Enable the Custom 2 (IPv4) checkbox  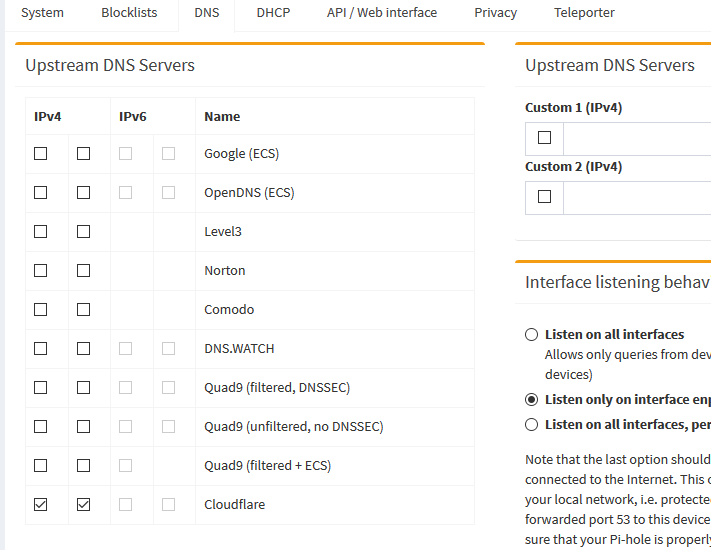coord(545,197)
